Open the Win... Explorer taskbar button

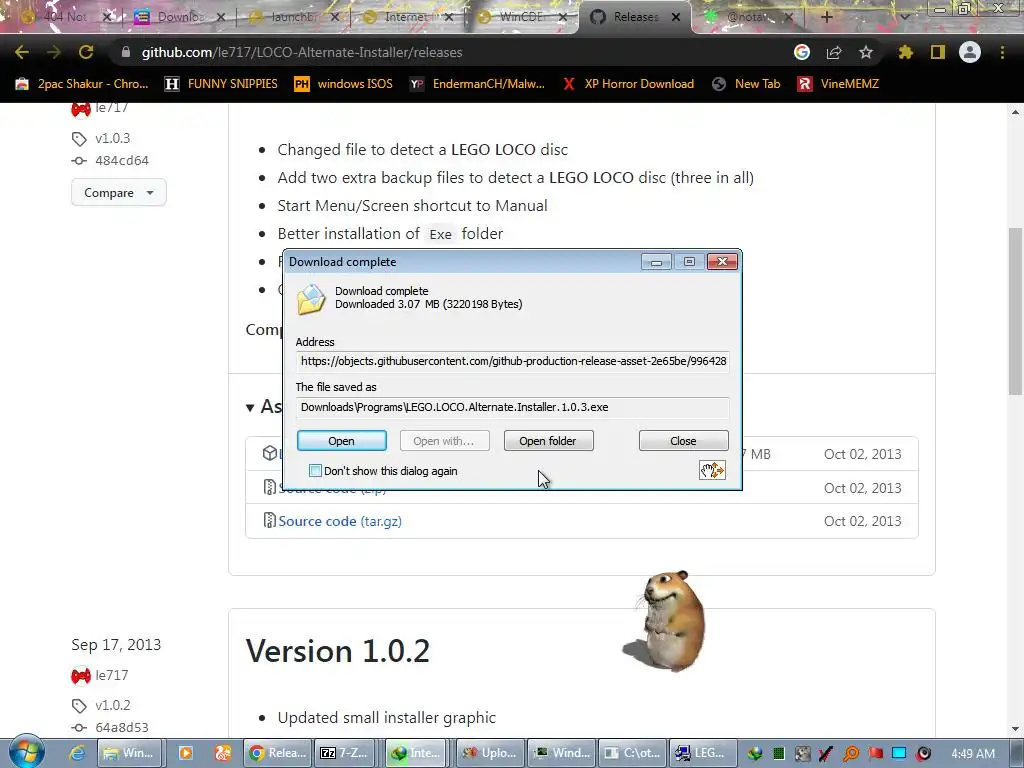point(131,753)
